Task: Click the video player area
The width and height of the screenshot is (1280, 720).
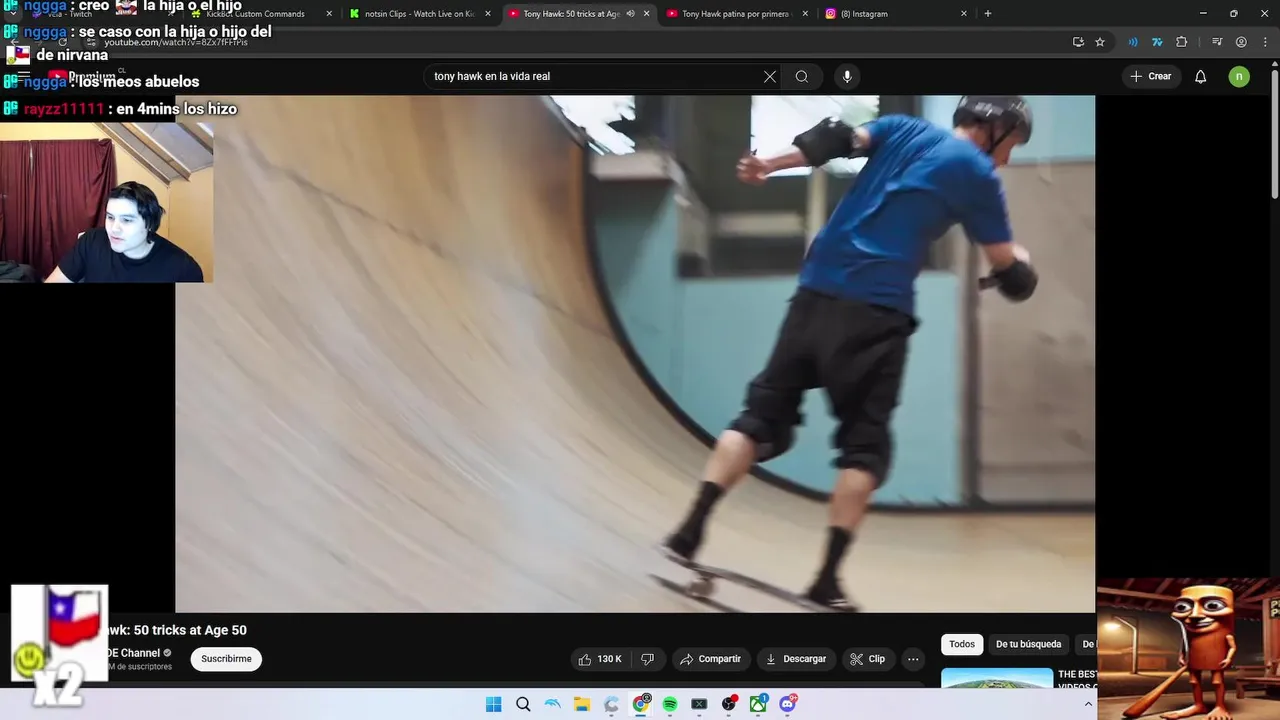Action: (x=635, y=354)
